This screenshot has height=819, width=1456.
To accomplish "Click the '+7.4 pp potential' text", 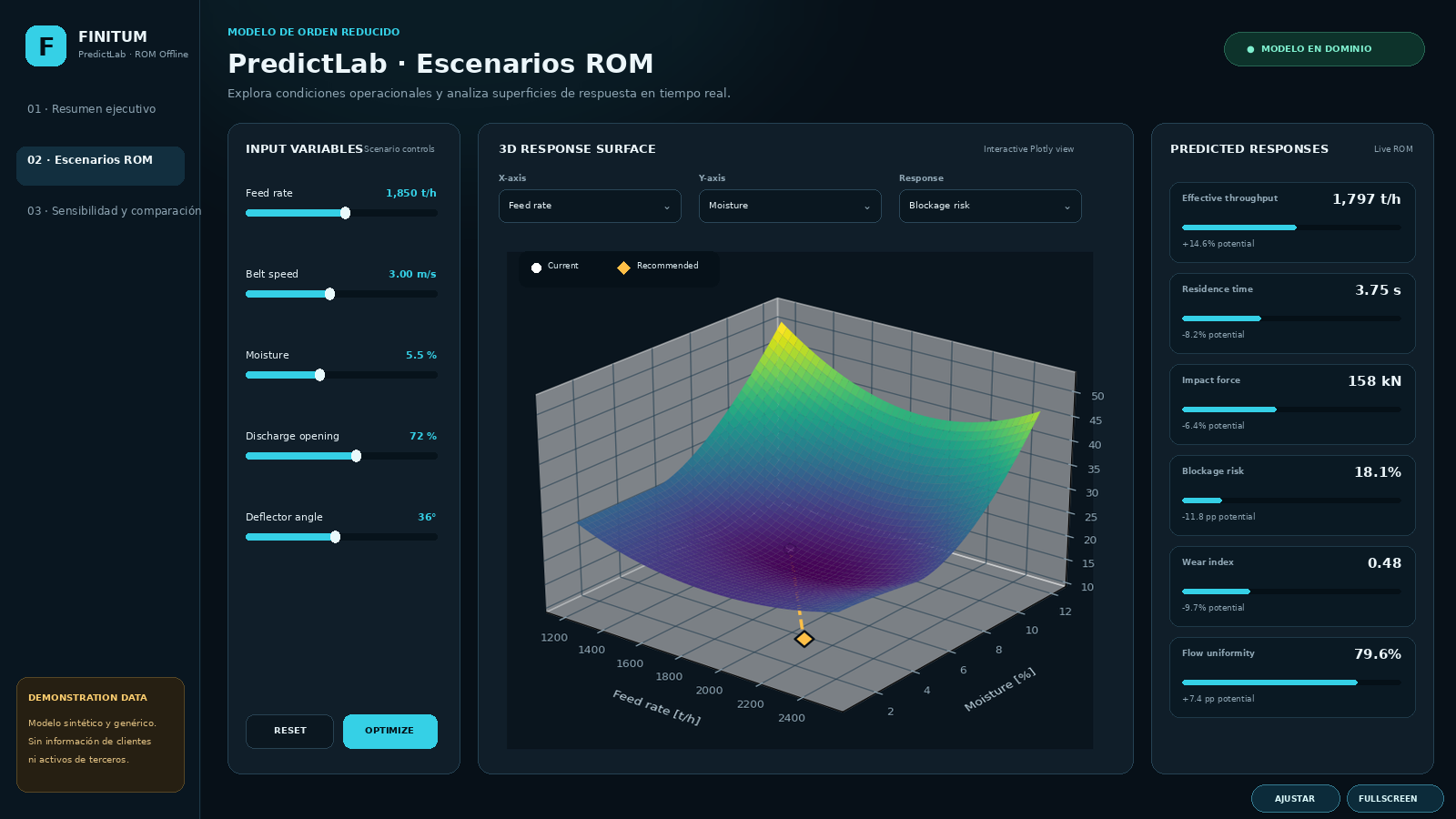I will click(1218, 699).
